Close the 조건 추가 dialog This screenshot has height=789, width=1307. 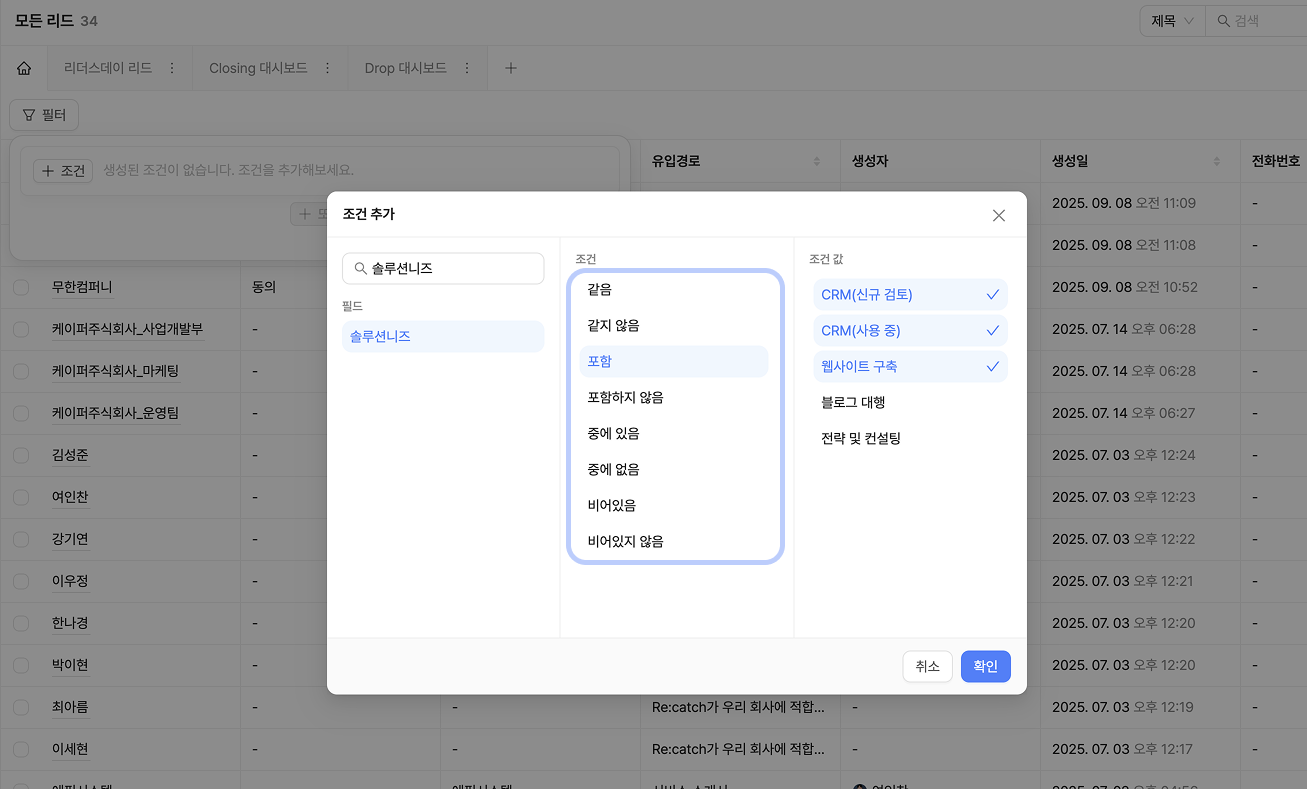click(998, 215)
